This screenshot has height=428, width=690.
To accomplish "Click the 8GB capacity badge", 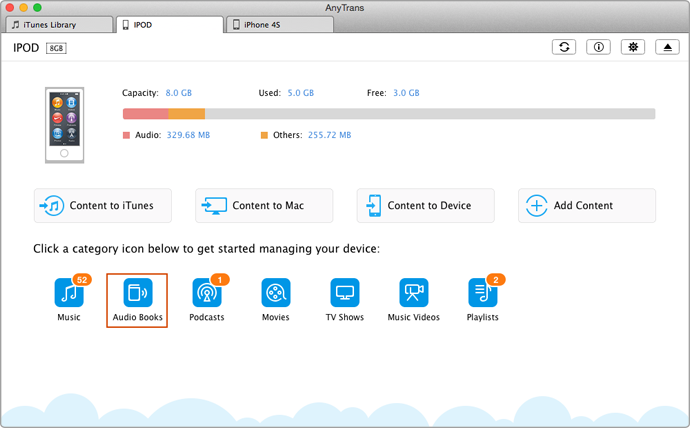I will coord(56,48).
